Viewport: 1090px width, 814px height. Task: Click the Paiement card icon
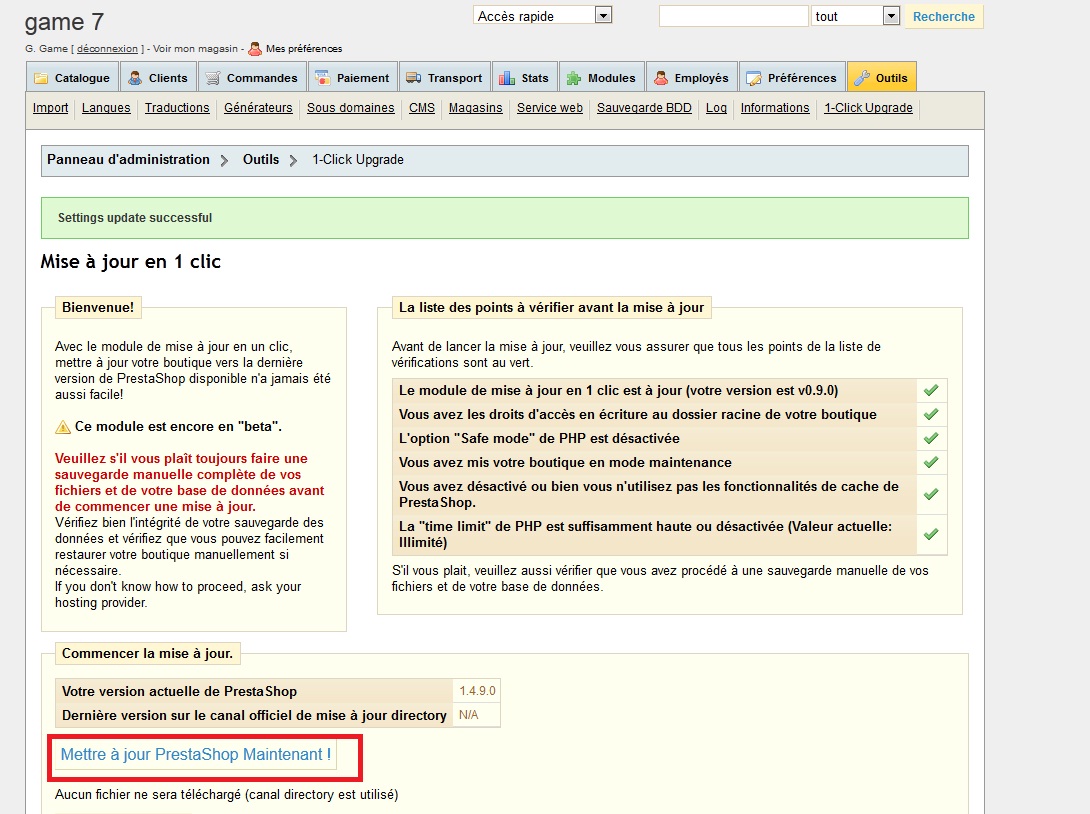tap(323, 78)
